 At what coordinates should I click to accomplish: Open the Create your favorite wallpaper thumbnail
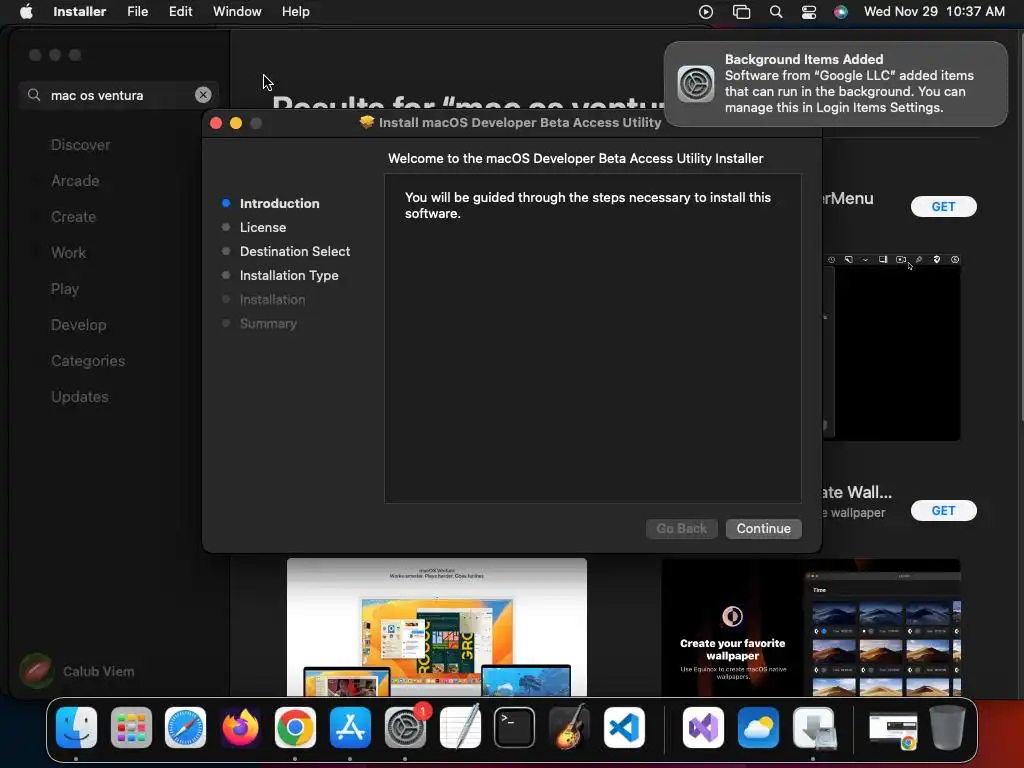click(x=811, y=627)
